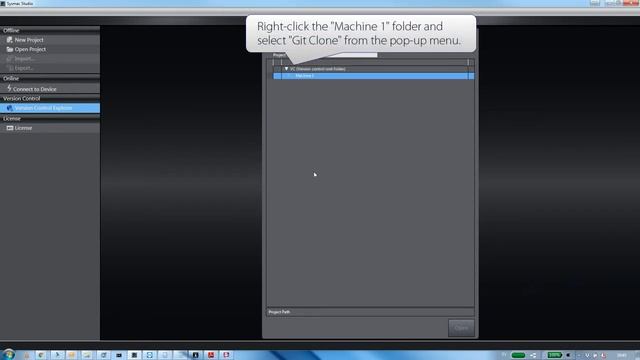Click the Open Project folder icon
Screen dimensions: 640x360
tap(10, 49)
